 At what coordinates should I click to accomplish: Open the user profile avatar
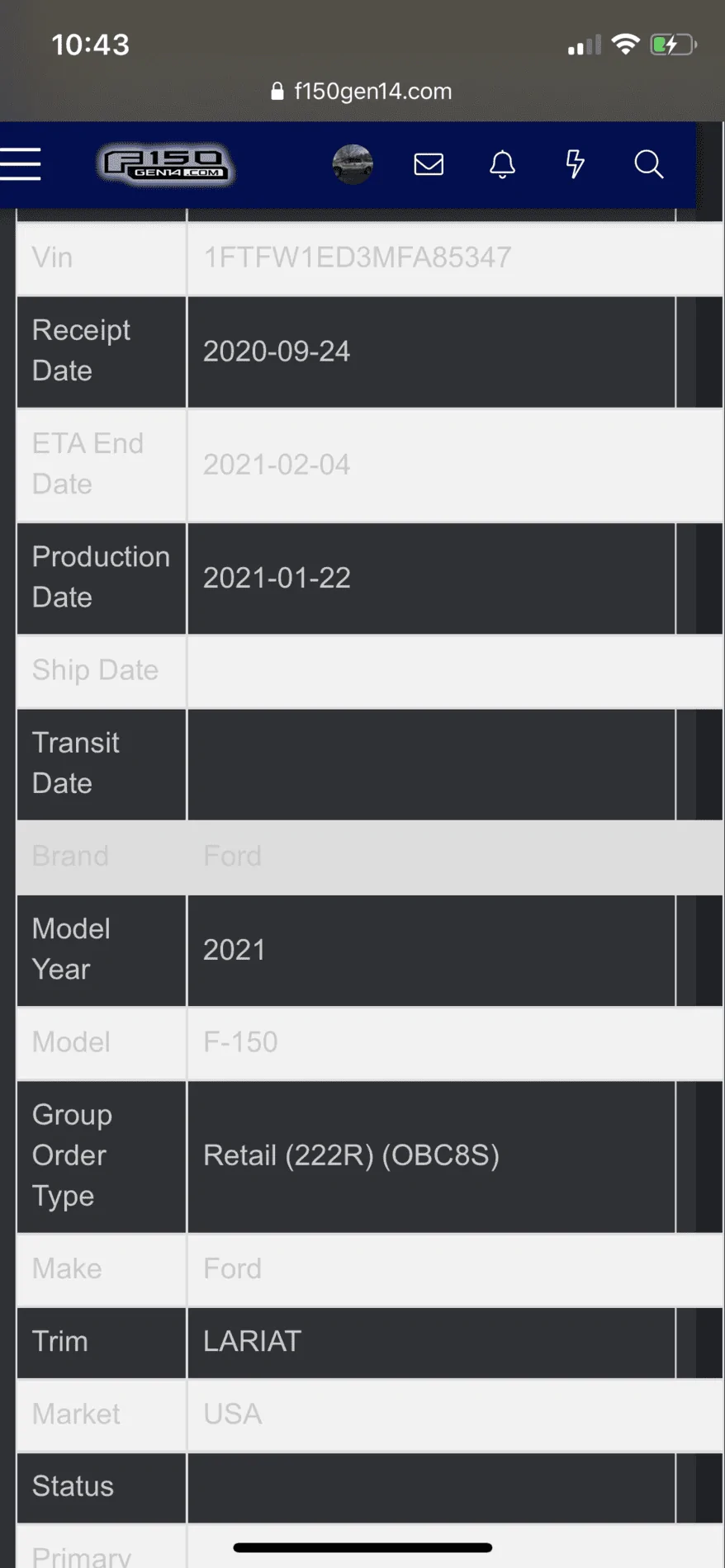coord(353,164)
